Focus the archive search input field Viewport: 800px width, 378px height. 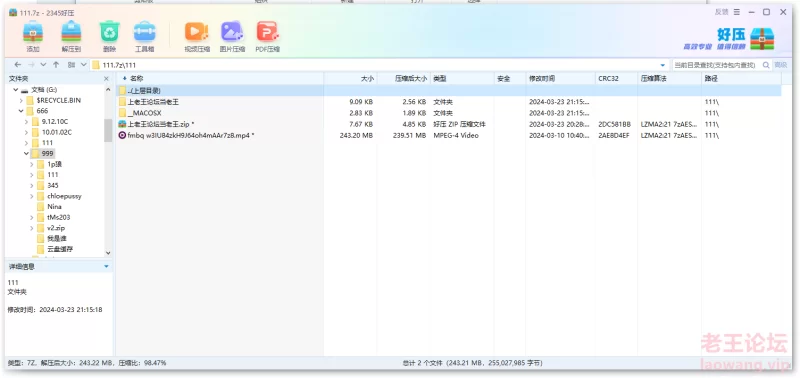tap(716, 65)
